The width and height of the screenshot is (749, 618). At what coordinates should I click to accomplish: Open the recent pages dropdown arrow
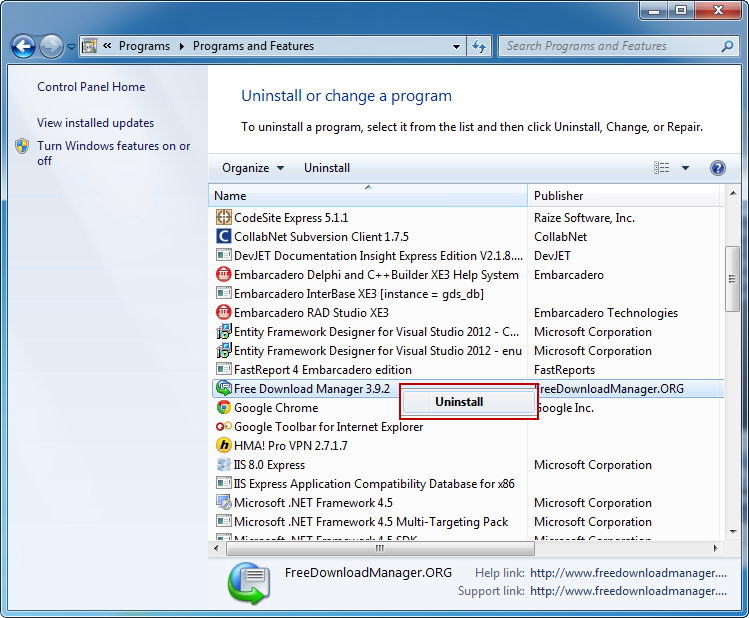click(x=71, y=47)
